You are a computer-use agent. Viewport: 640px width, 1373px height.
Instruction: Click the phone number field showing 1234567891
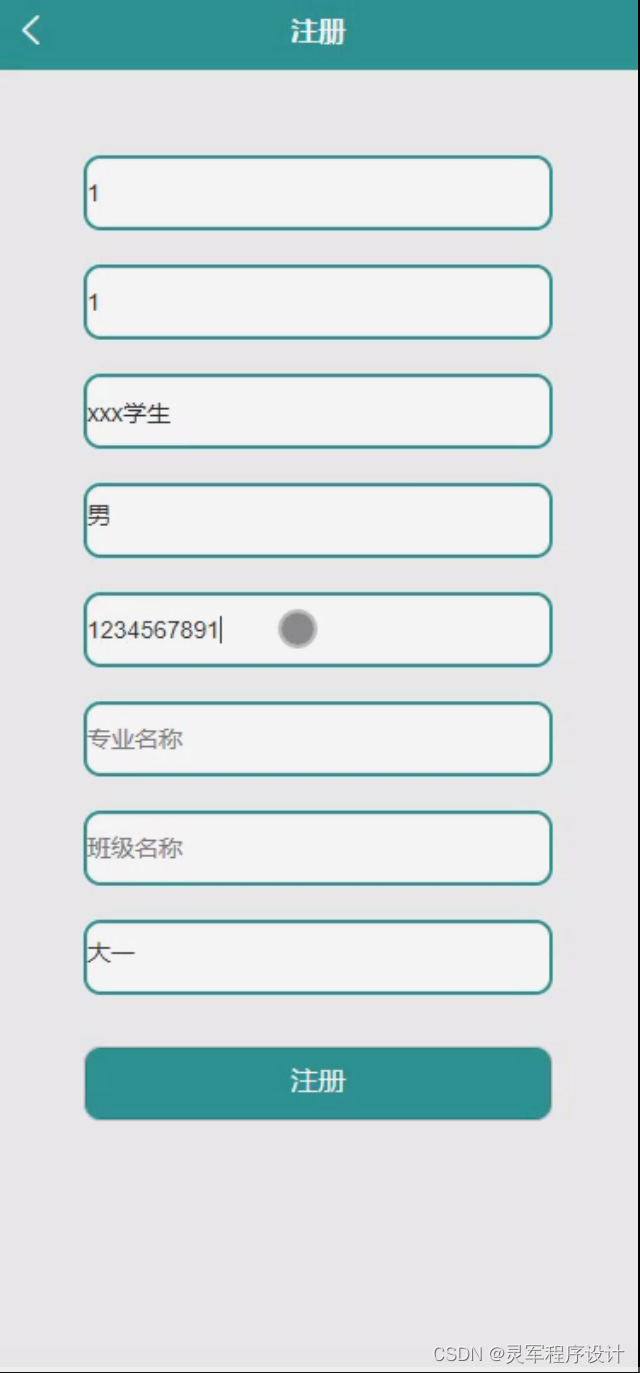tap(317, 629)
